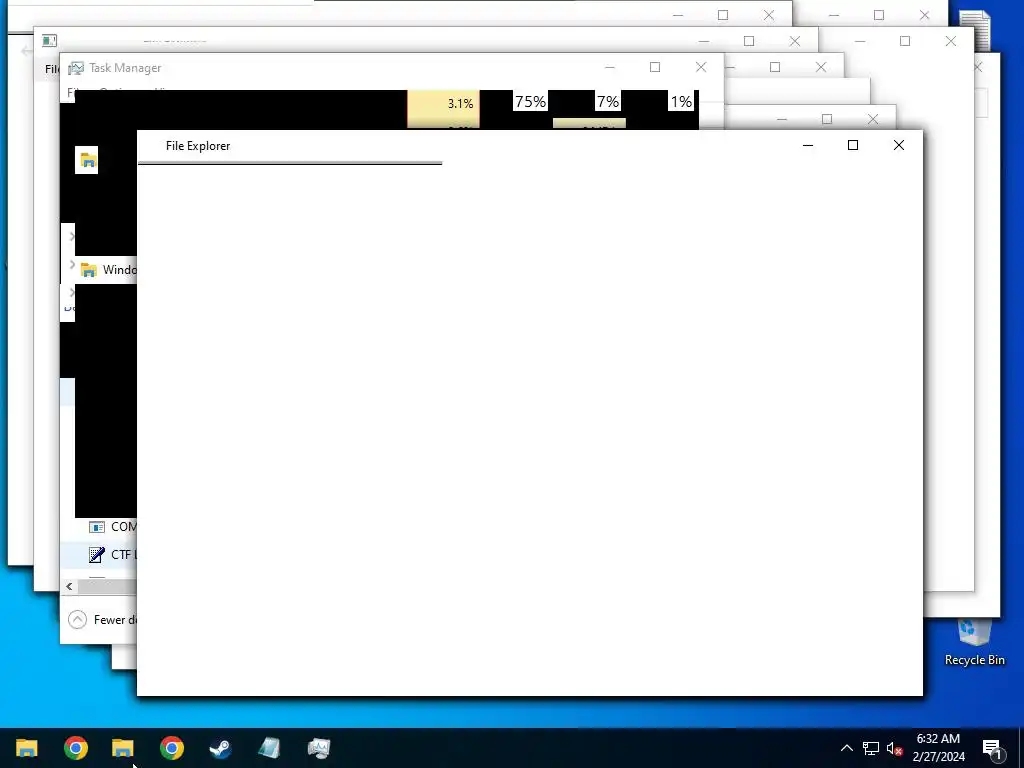Screen dimensions: 1024x768
Task: Click the left scroll arrow in Task Manager
Action: point(70,586)
